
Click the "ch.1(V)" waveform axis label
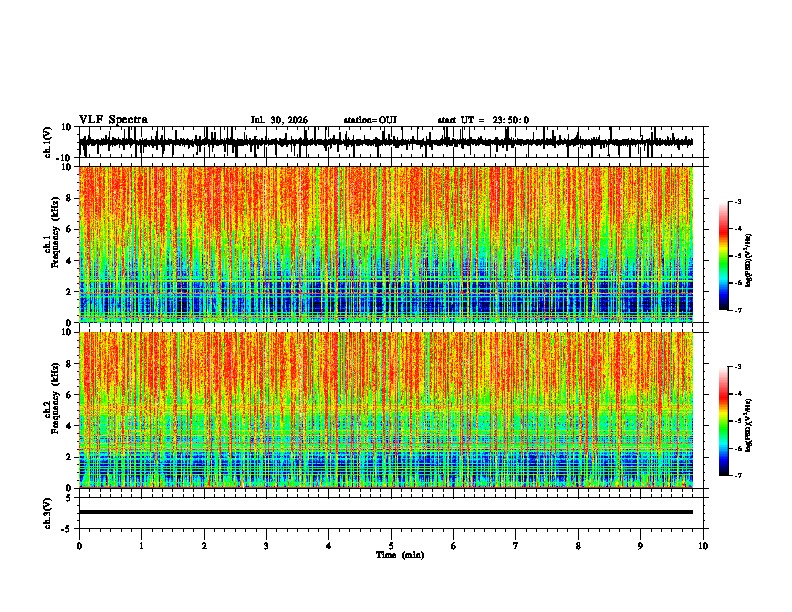tap(48, 142)
